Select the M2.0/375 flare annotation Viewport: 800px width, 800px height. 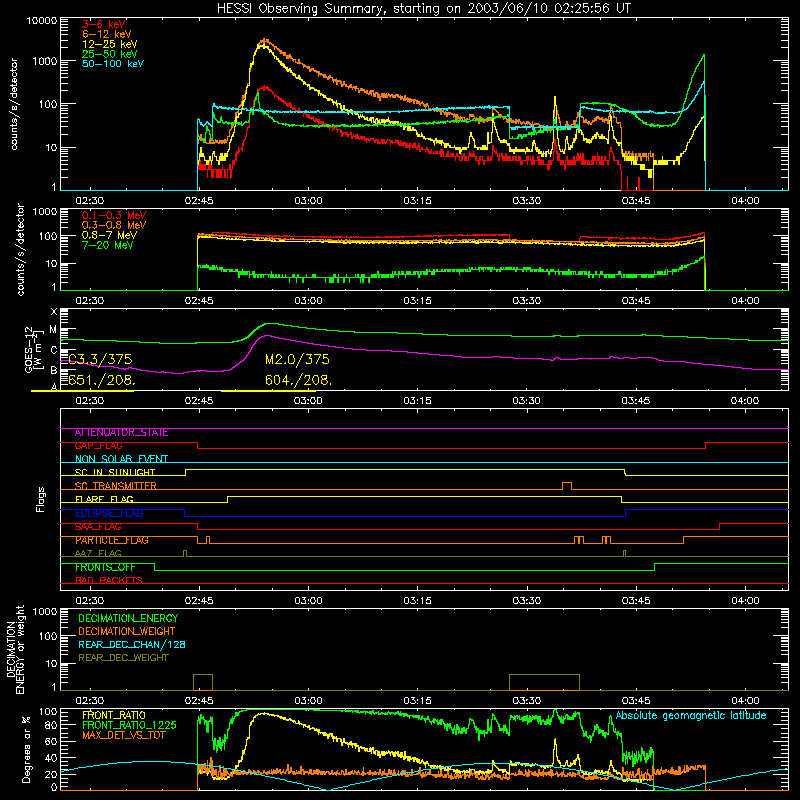tap(297, 359)
